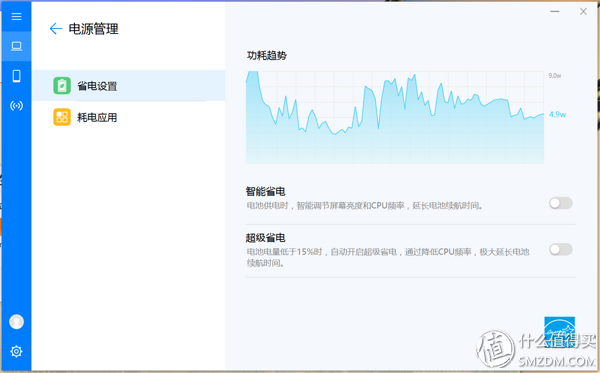
Task: Open the hamburger menu in the sidebar
Action: [x=16, y=16]
